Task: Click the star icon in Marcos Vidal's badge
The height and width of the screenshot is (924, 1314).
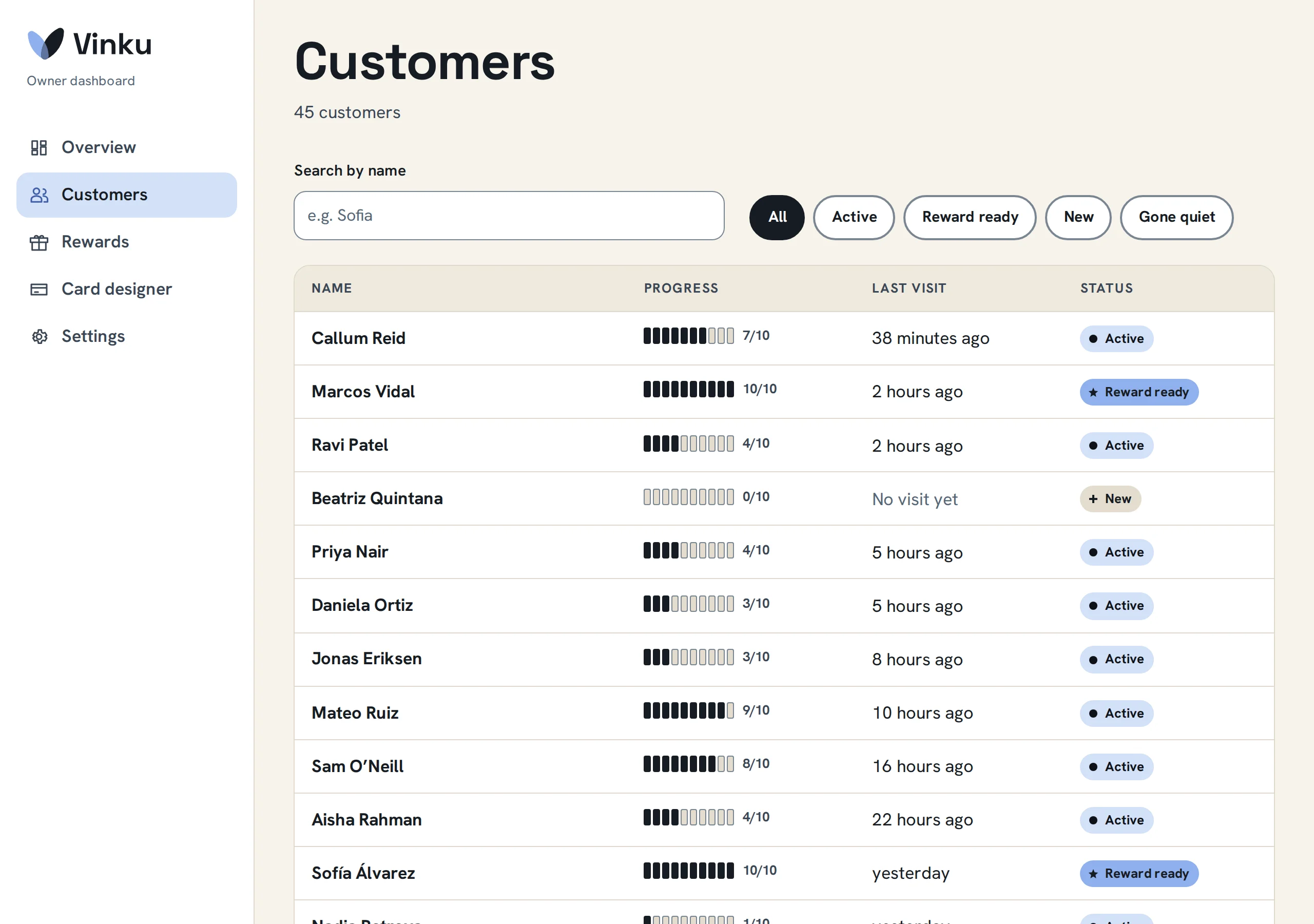Action: (1093, 392)
